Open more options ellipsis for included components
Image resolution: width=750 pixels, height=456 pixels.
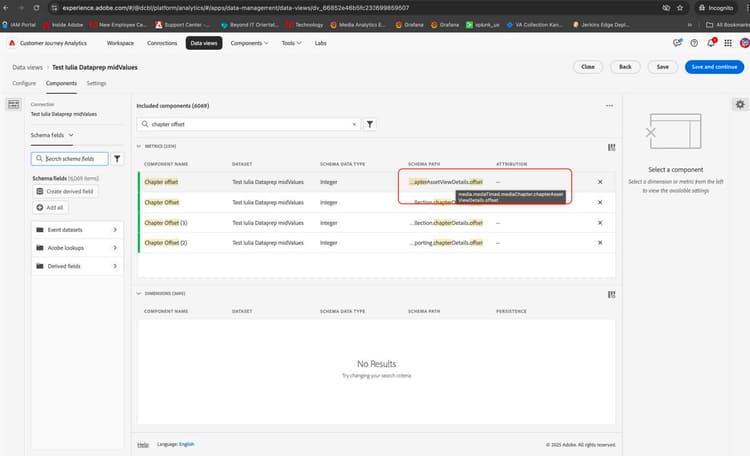click(609, 106)
